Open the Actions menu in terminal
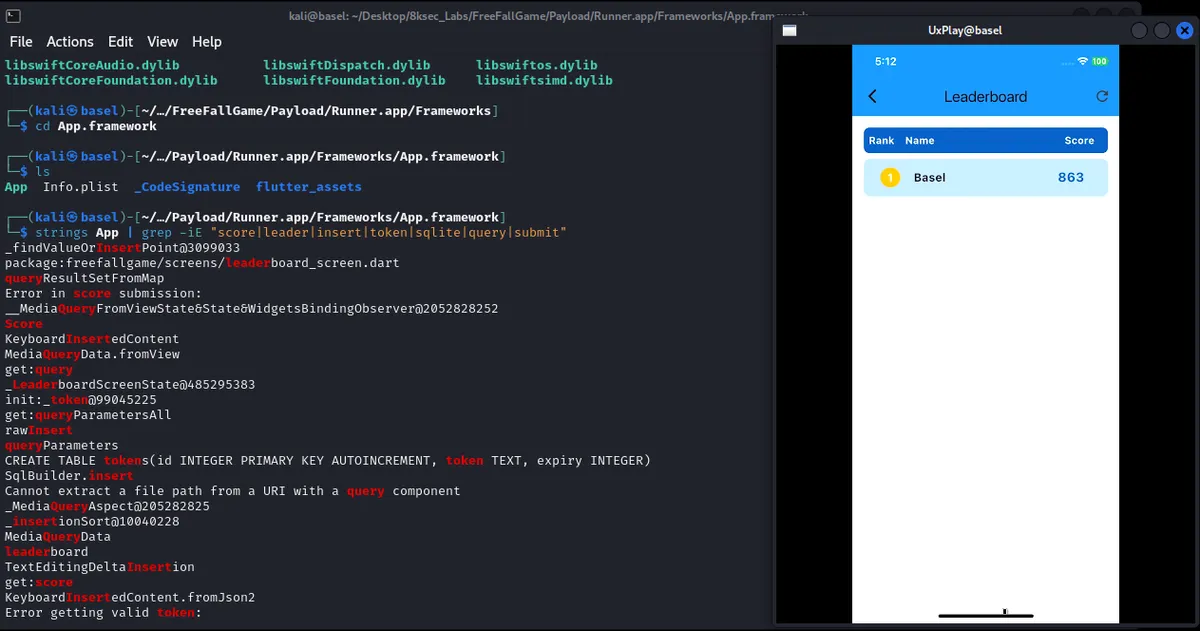 click(70, 42)
